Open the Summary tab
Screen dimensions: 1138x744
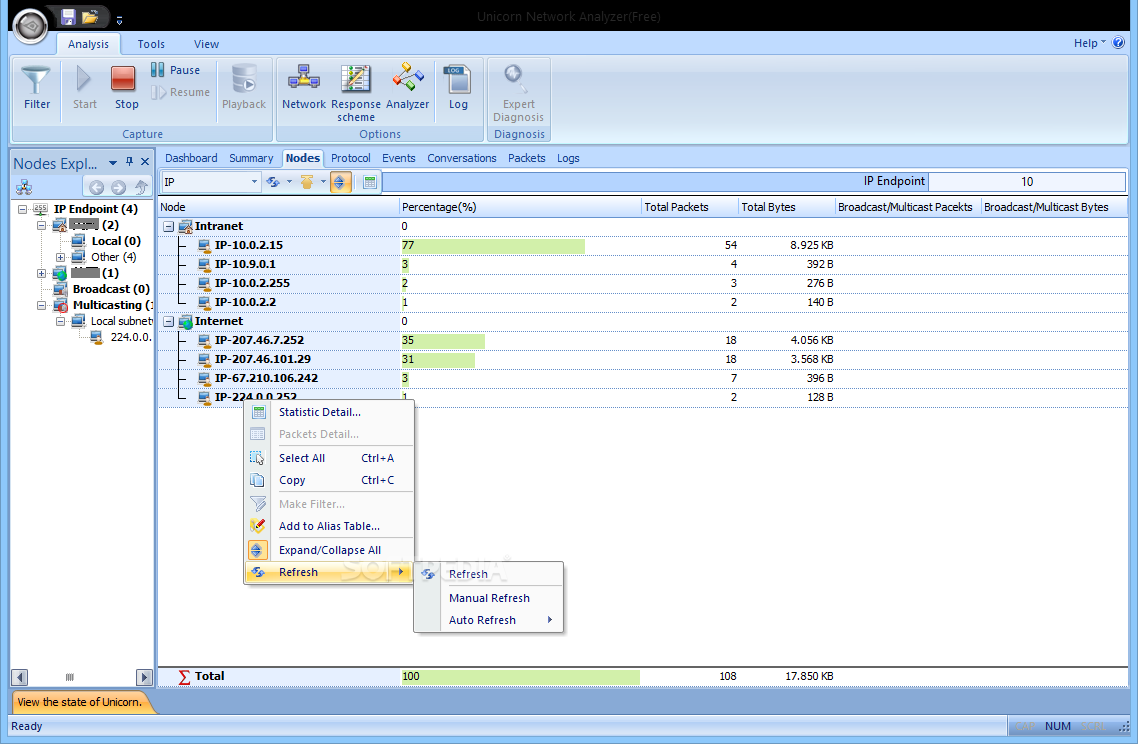pos(251,158)
